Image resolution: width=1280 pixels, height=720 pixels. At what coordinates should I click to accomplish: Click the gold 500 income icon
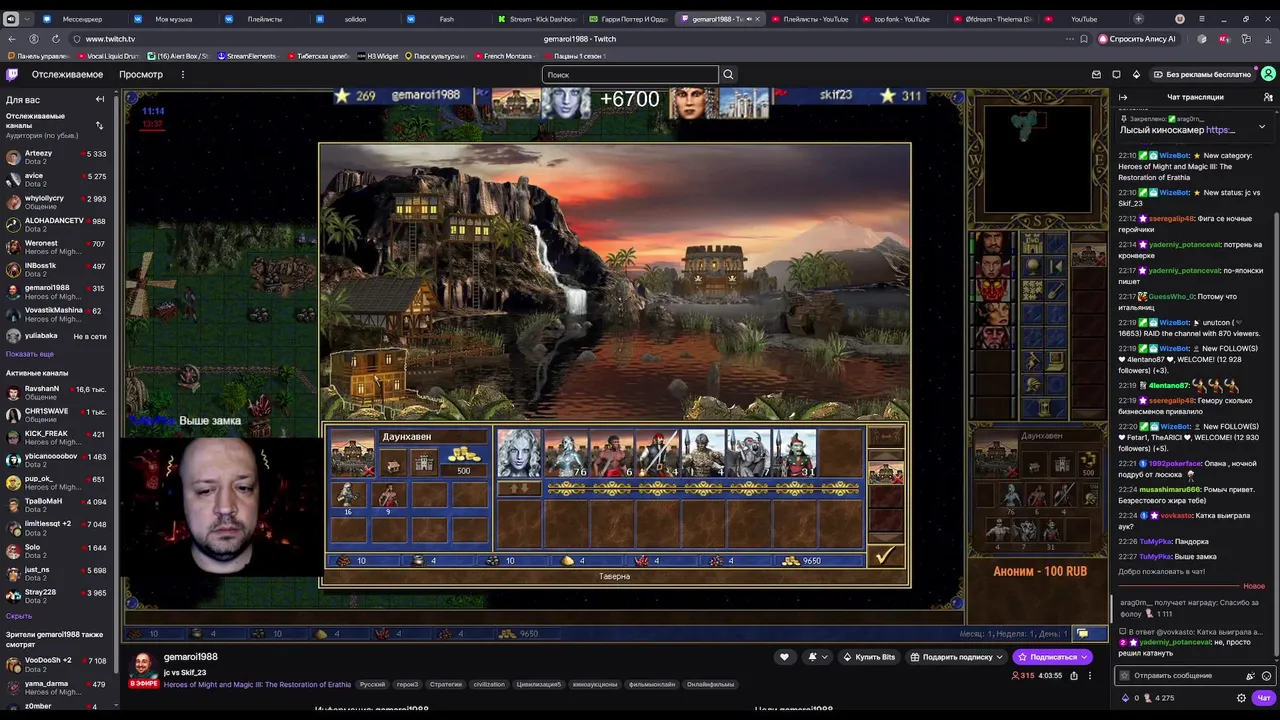[463, 461]
